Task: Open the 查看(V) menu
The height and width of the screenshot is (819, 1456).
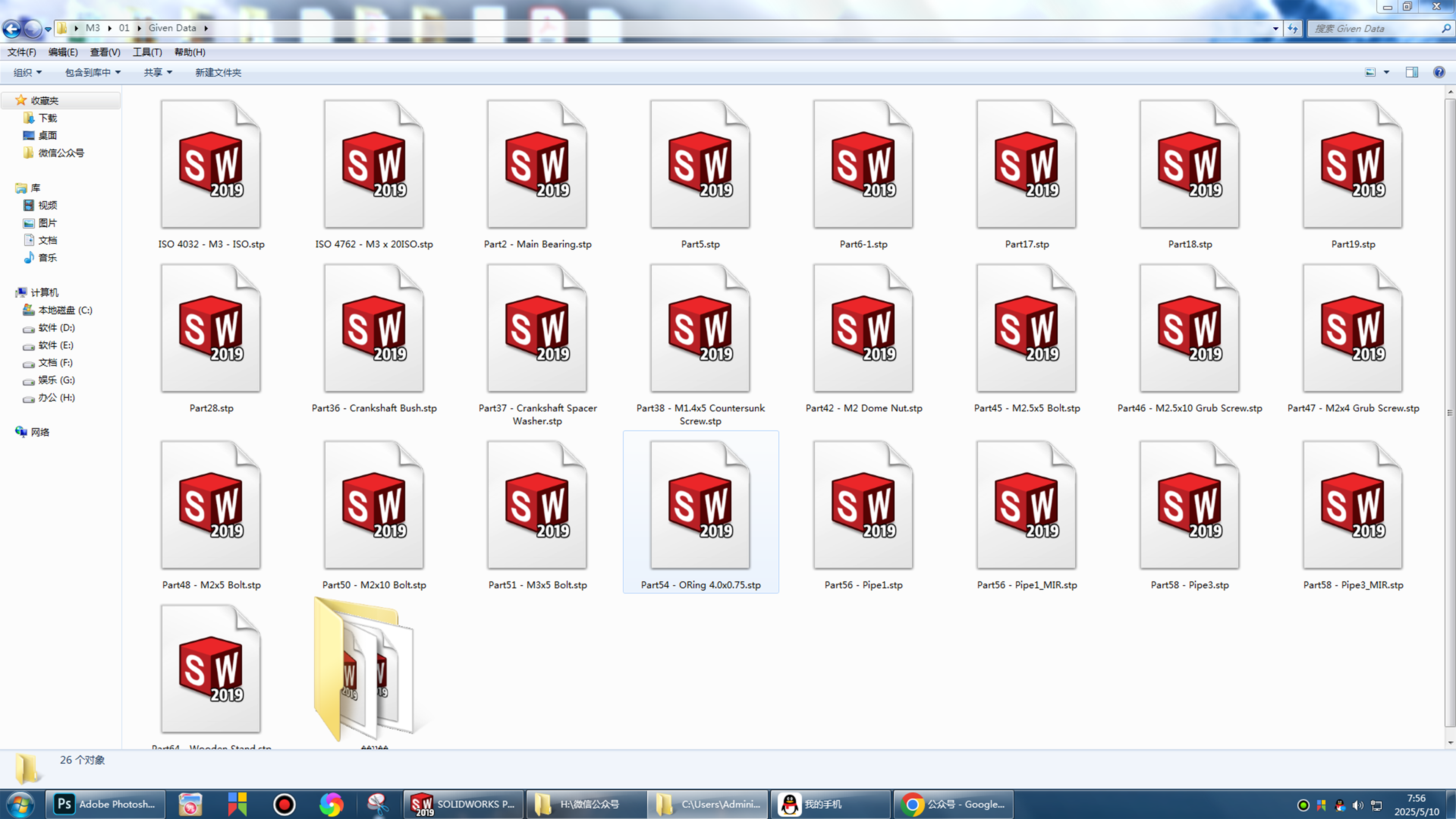Action: pos(105,52)
